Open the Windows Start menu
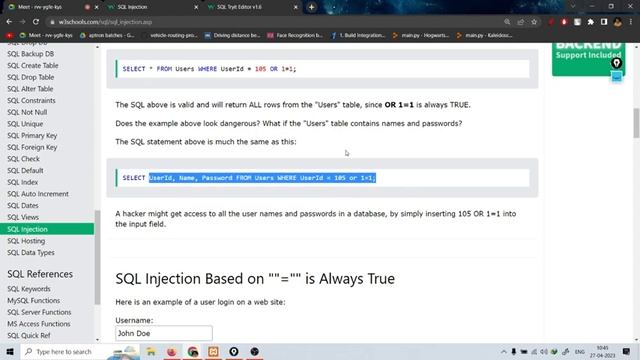 [10, 351]
